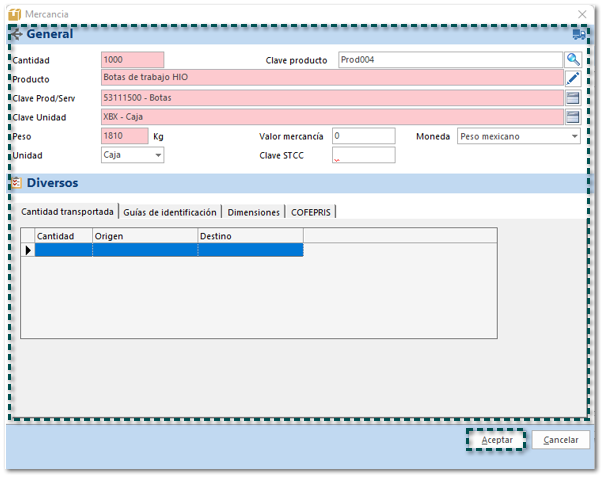Click the Cancelar button
Image resolution: width=604 pixels, height=478 pixels.
point(560,440)
